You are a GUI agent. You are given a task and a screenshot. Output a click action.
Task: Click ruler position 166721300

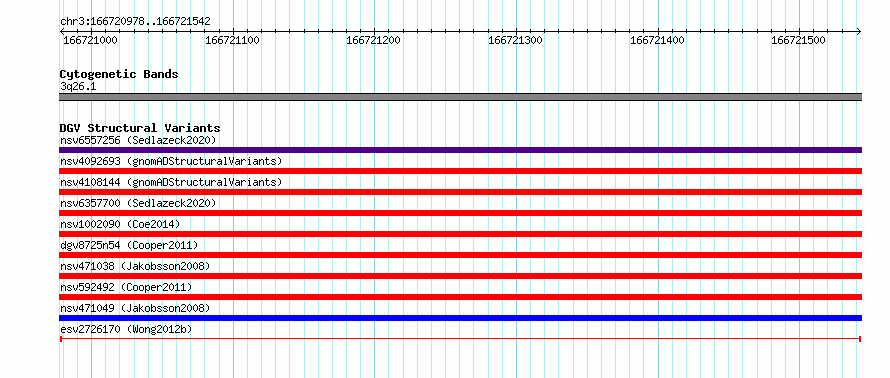pos(515,40)
